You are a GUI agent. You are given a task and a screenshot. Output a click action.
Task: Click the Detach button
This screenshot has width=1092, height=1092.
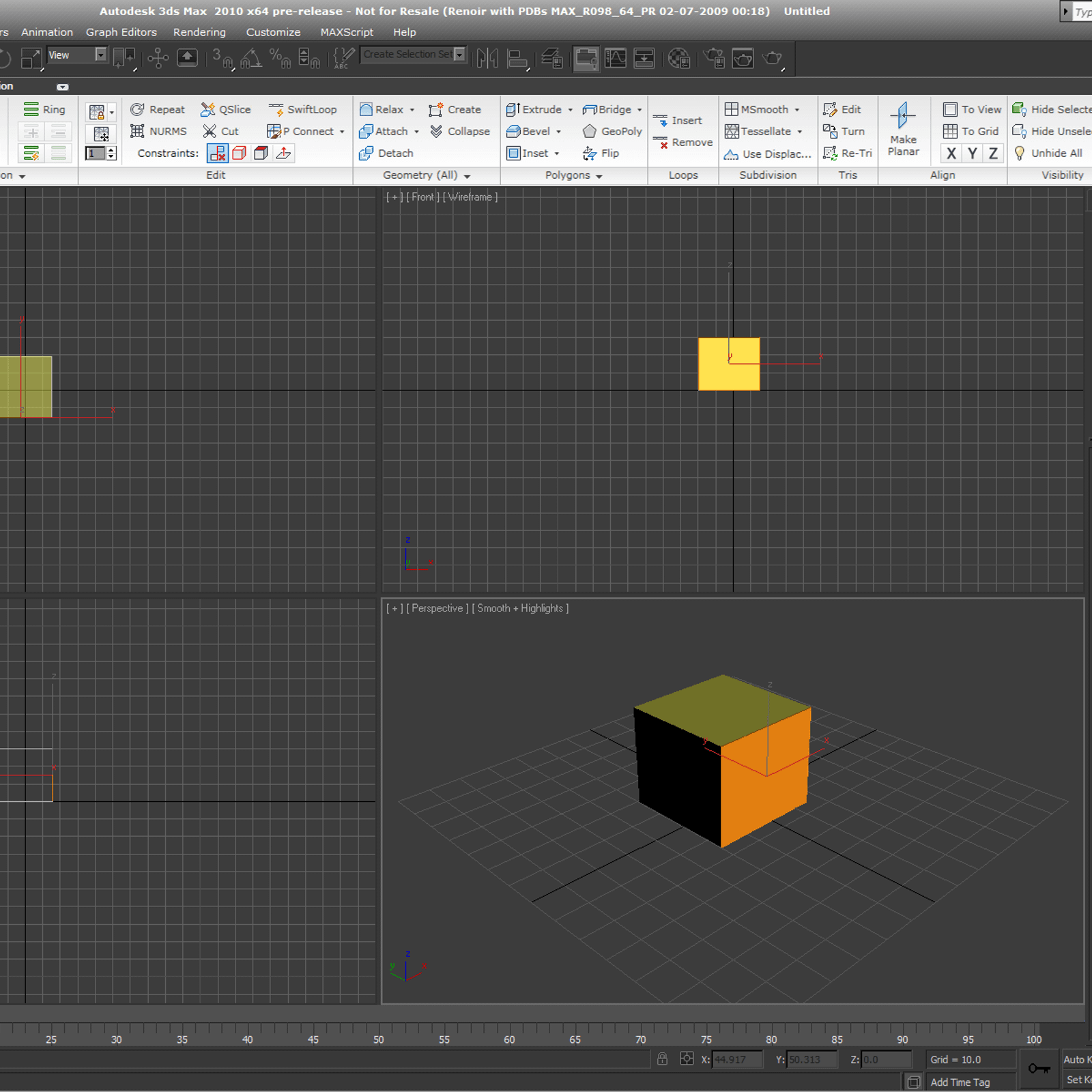(x=386, y=153)
